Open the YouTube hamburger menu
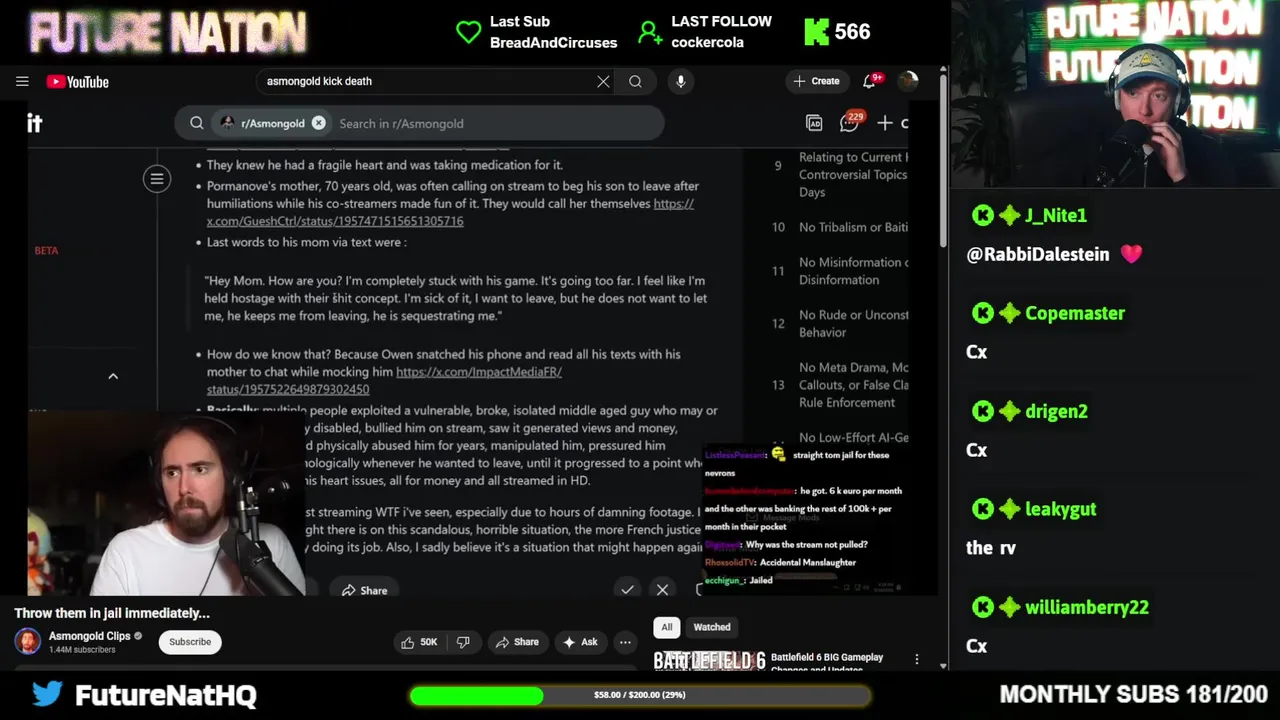The width and height of the screenshot is (1280, 720). [x=22, y=82]
